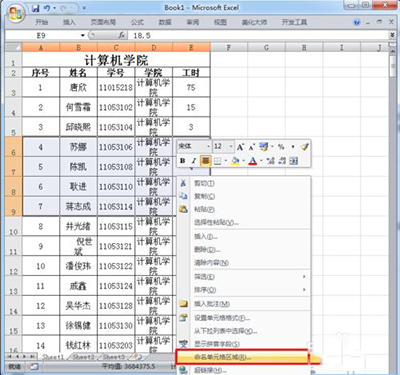Switch to Sheet2 worksheet tab
This screenshot has width=400, height=375.
tap(83, 357)
